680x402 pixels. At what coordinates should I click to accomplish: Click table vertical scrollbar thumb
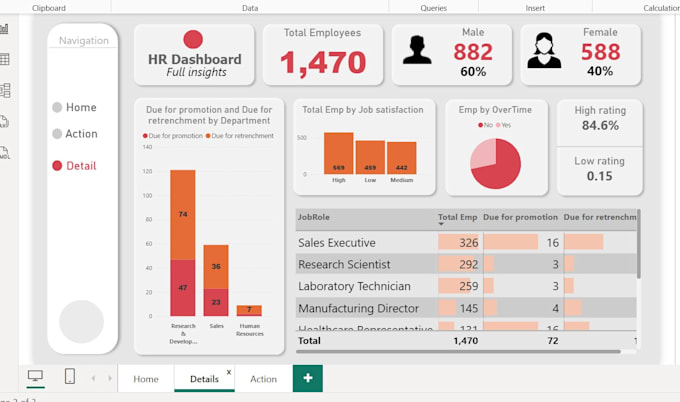(638, 244)
